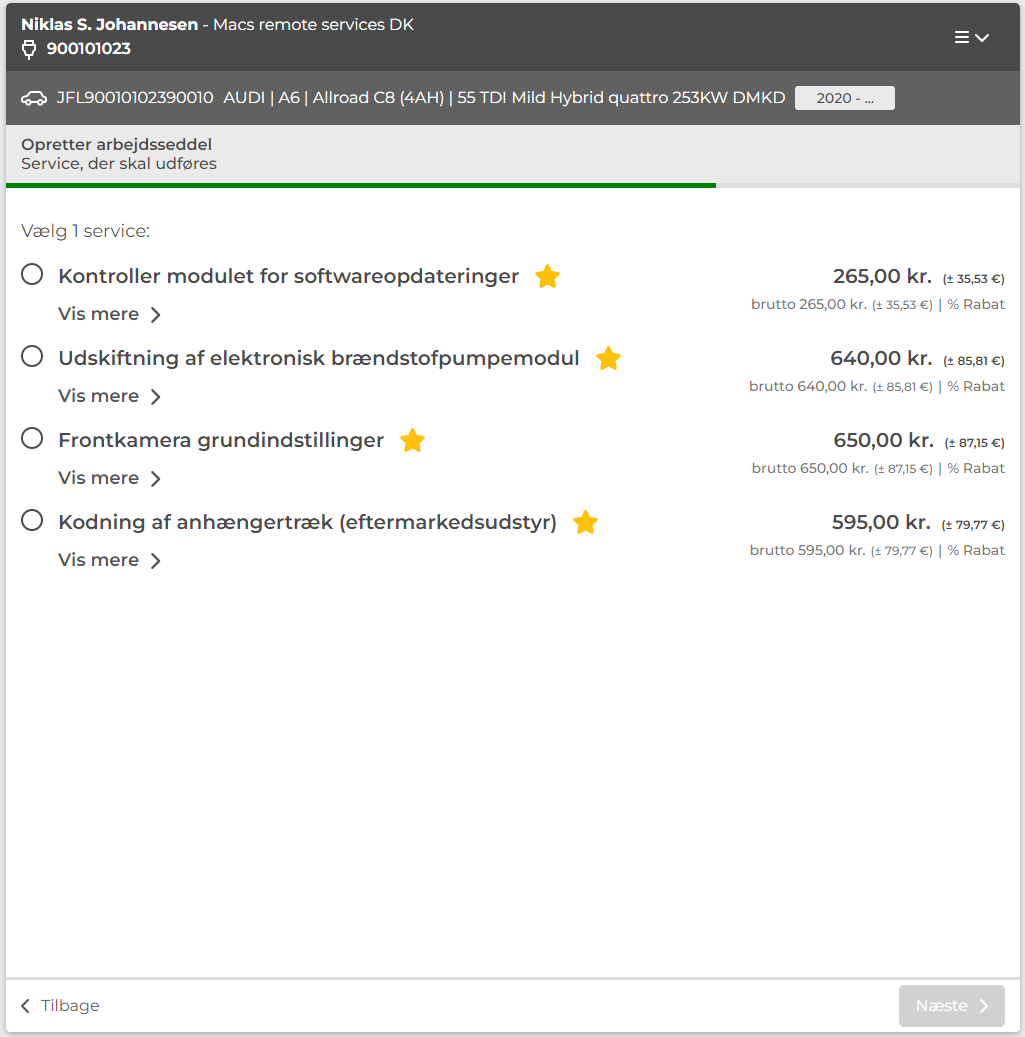Select Kontroller modulet for softwareopdateringer radio button
This screenshot has height=1037, width=1025.
(32, 274)
